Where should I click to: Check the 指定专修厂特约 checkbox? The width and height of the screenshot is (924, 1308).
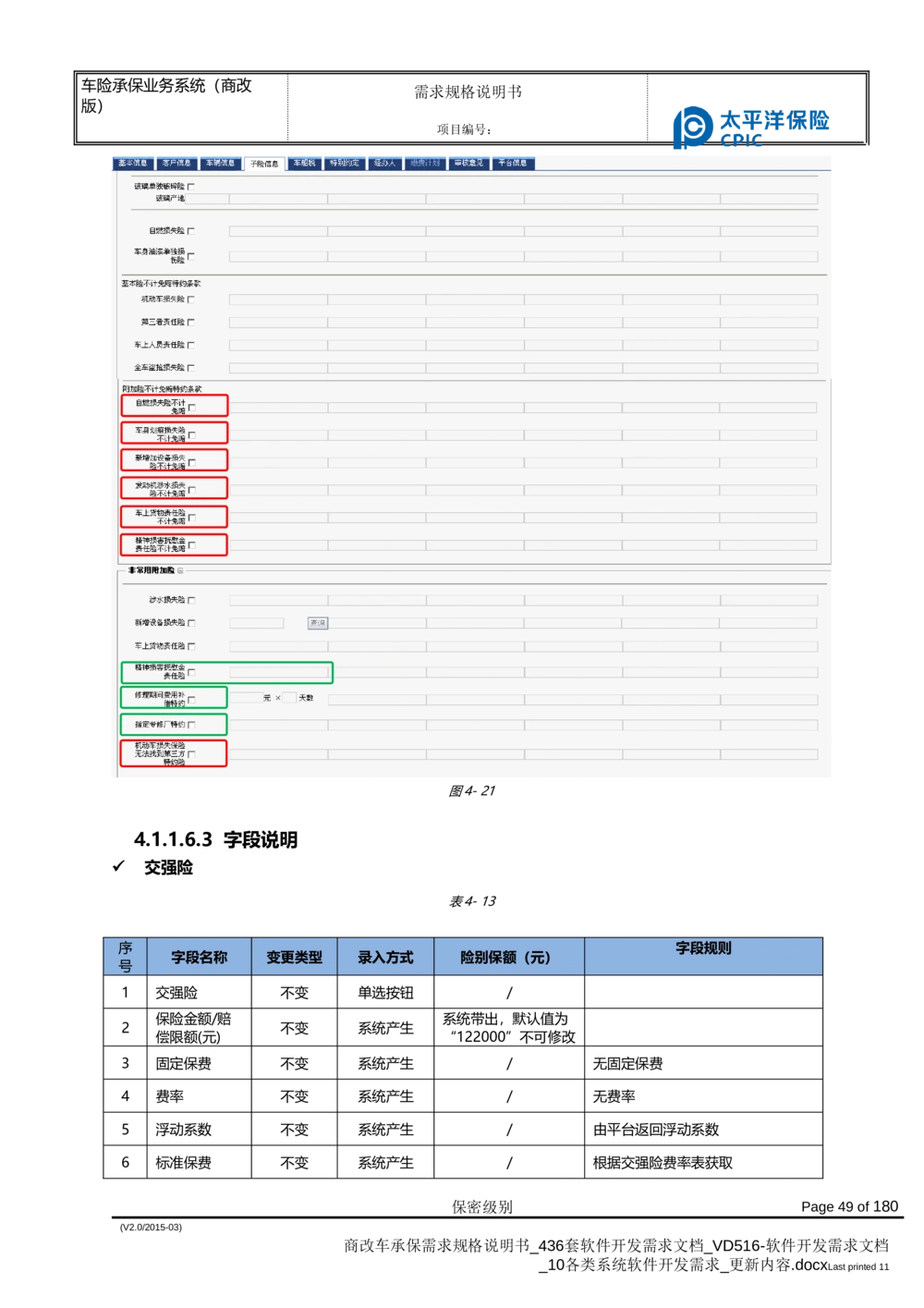[192, 725]
